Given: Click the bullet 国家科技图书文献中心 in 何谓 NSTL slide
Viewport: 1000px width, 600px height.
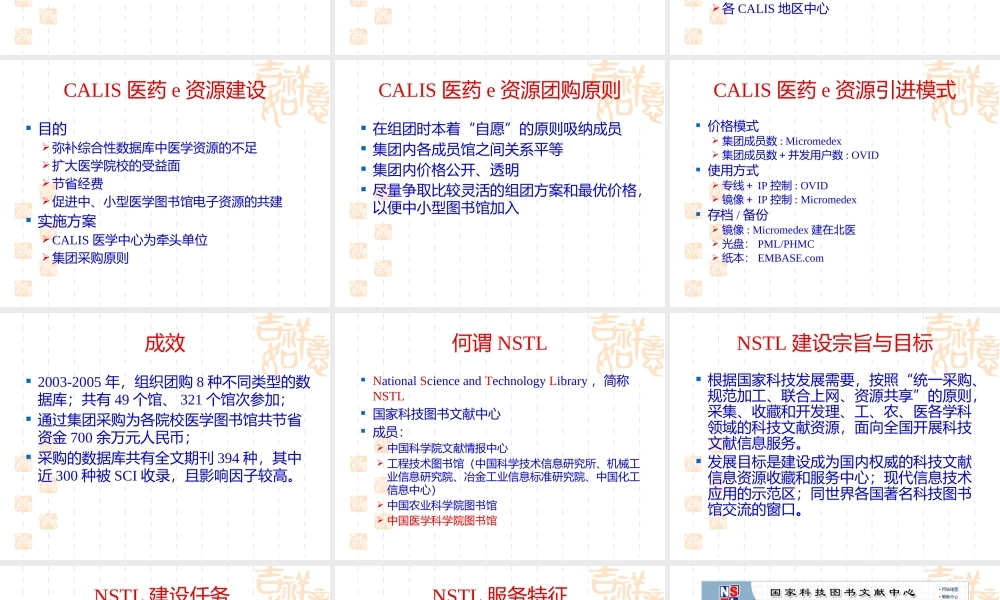Looking at the screenshot, I should [436, 414].
